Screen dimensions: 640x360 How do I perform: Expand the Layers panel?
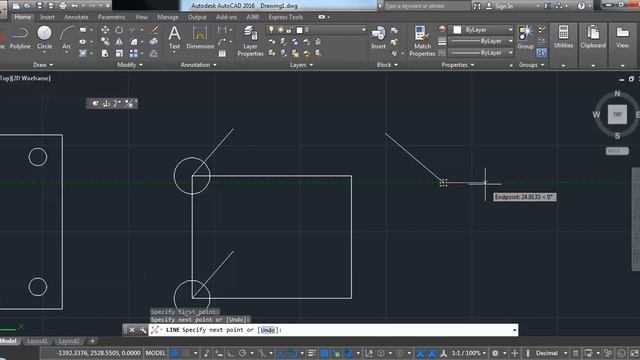(x=301, y=65)
